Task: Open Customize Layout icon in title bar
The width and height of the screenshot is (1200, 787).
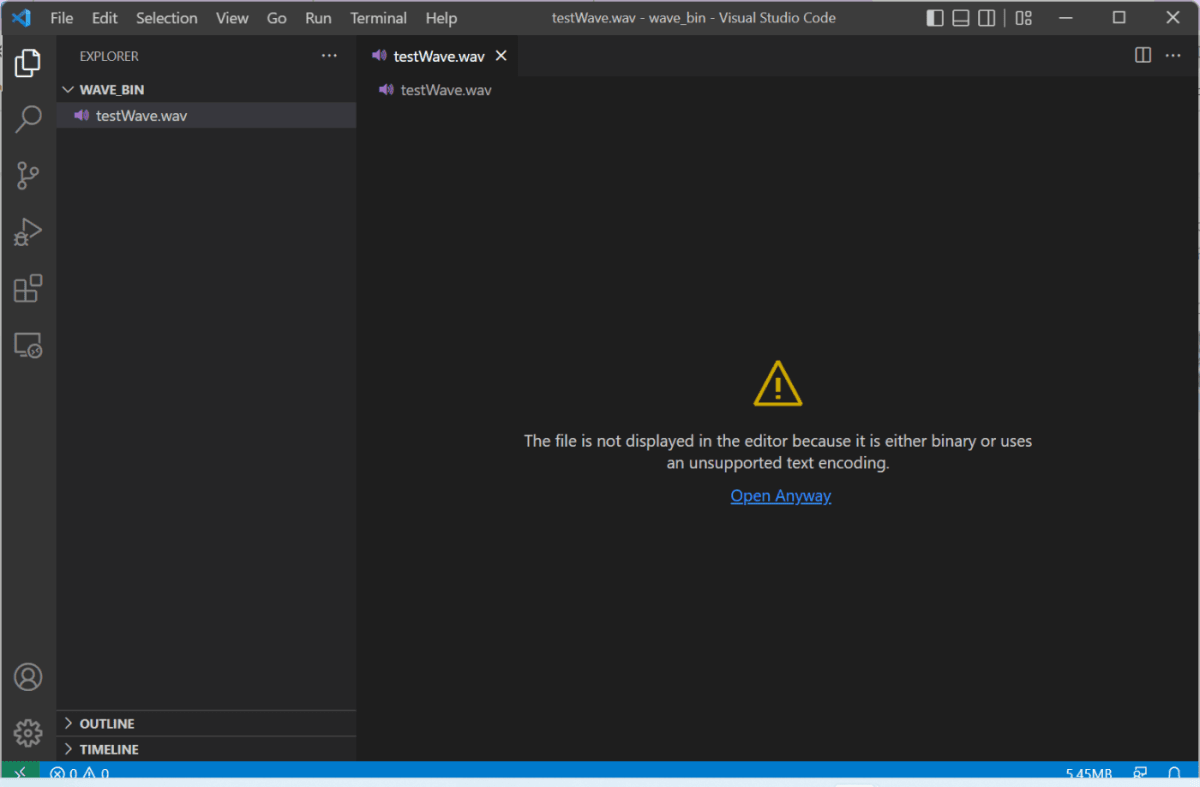Action: pos(1023,18)
